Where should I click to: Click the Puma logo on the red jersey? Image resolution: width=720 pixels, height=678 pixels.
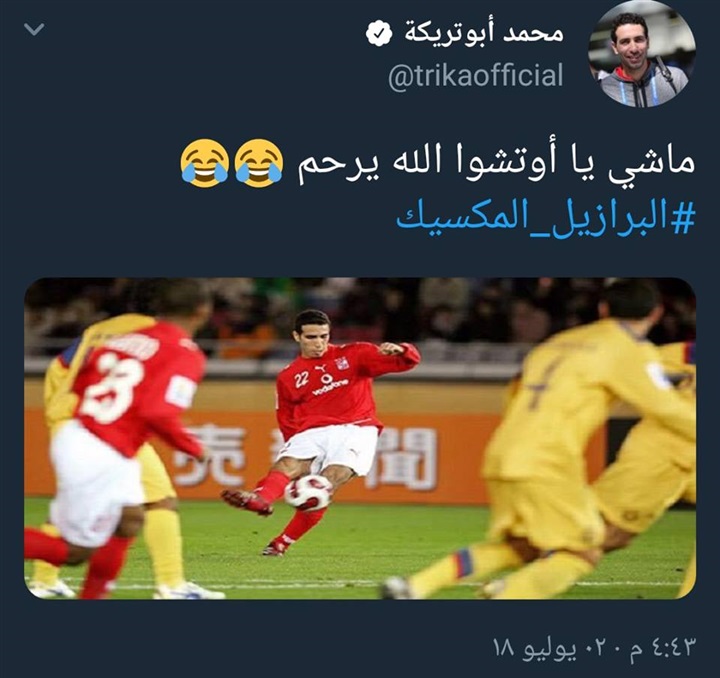click(320, 368)
